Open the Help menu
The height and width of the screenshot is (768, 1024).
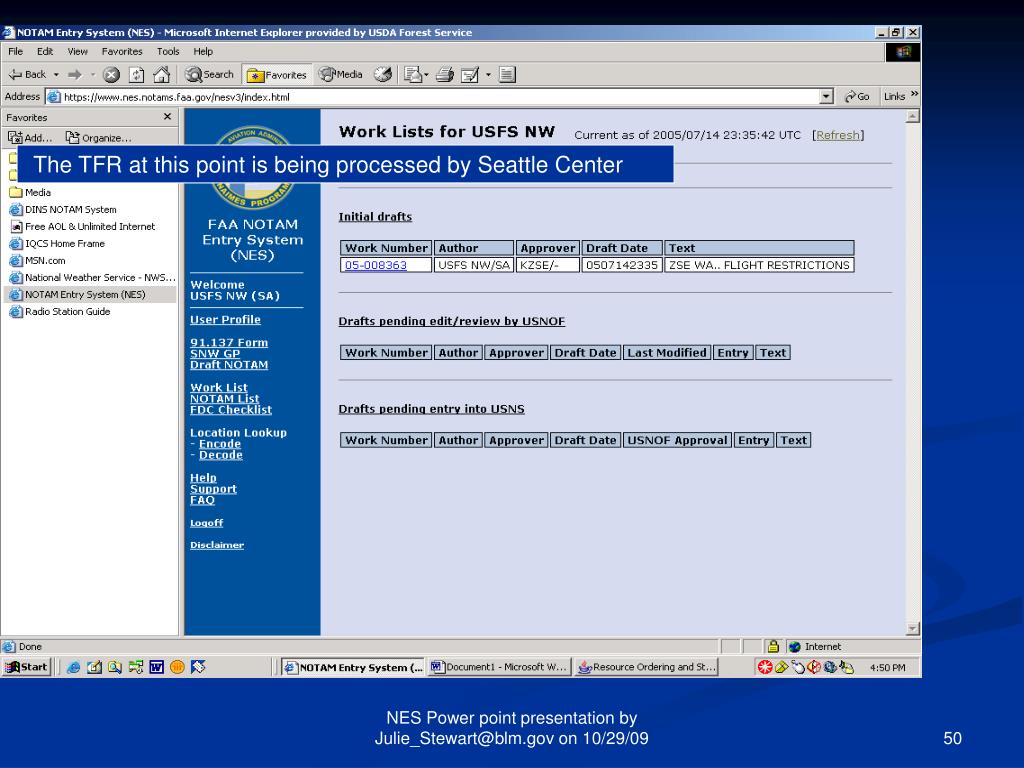[203, 52]
